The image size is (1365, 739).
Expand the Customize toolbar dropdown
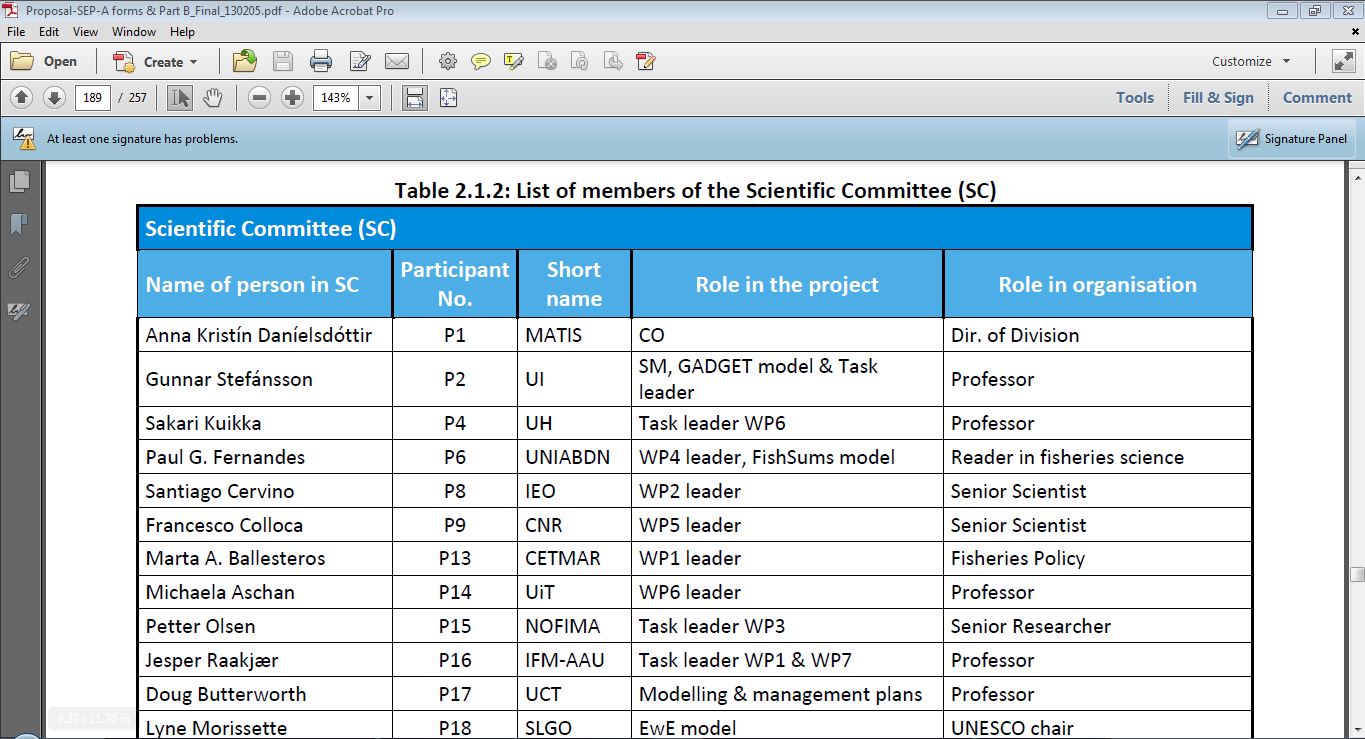1286,61
